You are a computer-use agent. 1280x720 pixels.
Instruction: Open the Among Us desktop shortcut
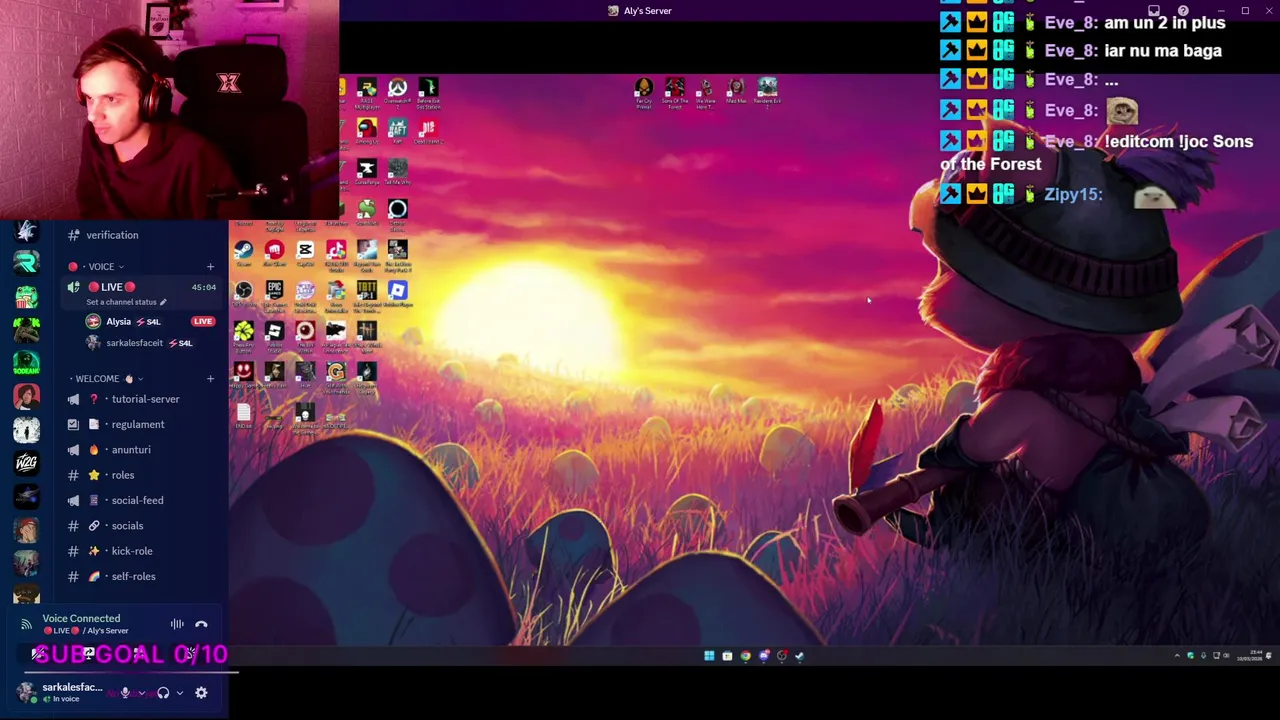(x=367, y=127)
